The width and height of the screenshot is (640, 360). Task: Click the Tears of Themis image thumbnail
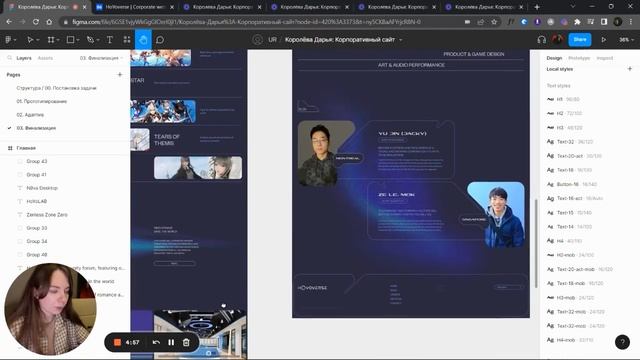coord(140,140)
